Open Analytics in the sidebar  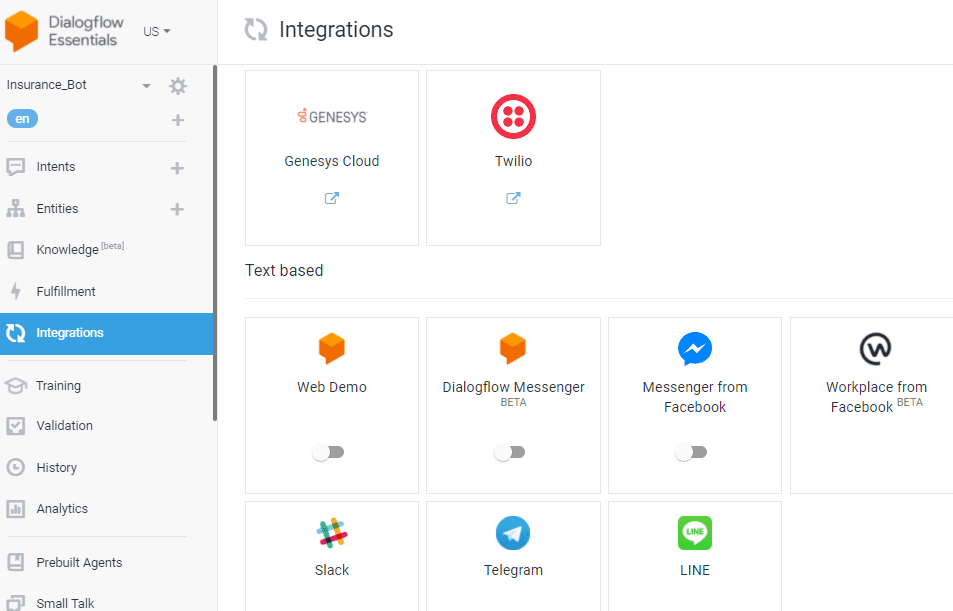point(62,509)
